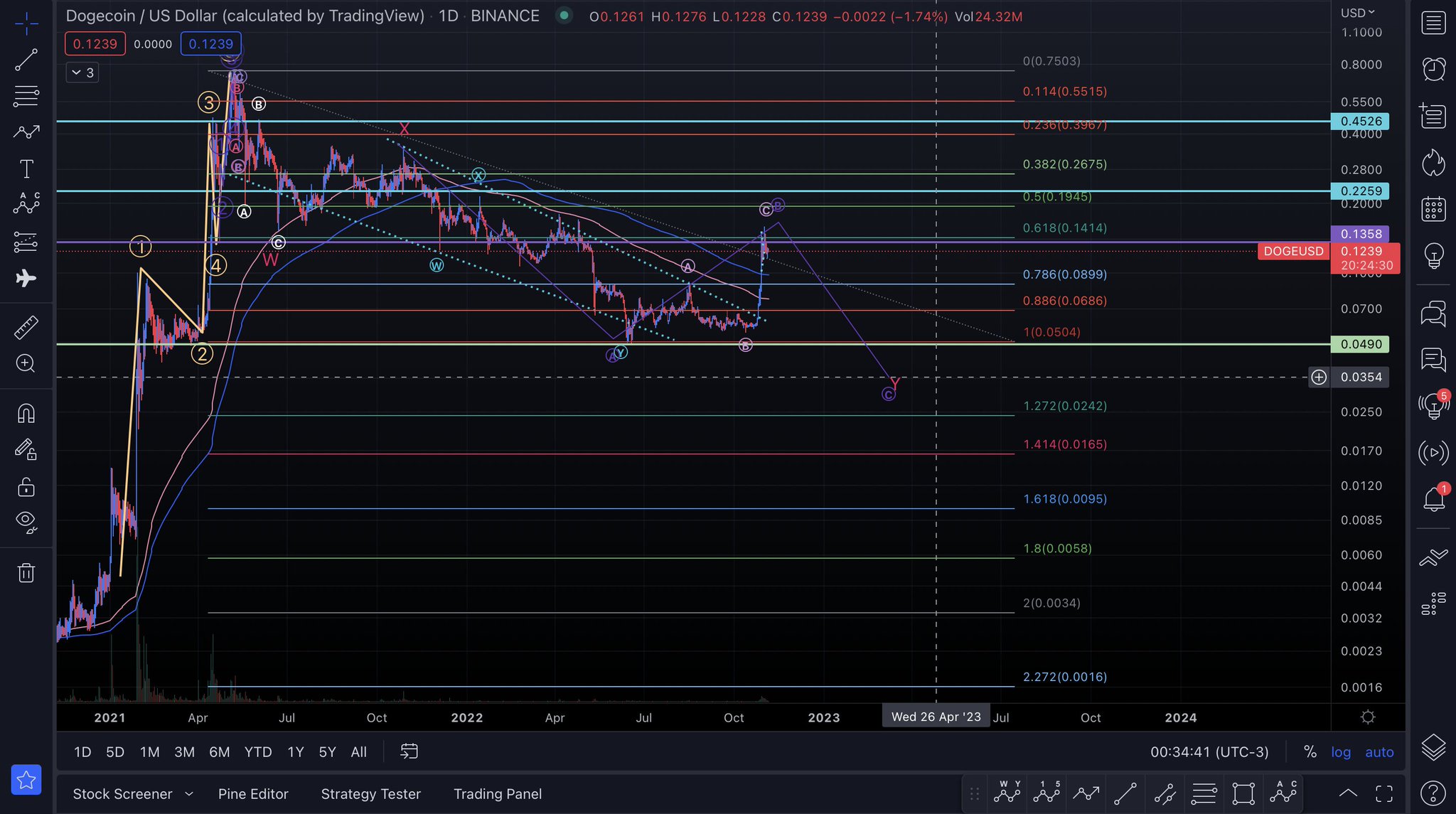
Task: Open the Trading Panel tab
Action: 498,794
